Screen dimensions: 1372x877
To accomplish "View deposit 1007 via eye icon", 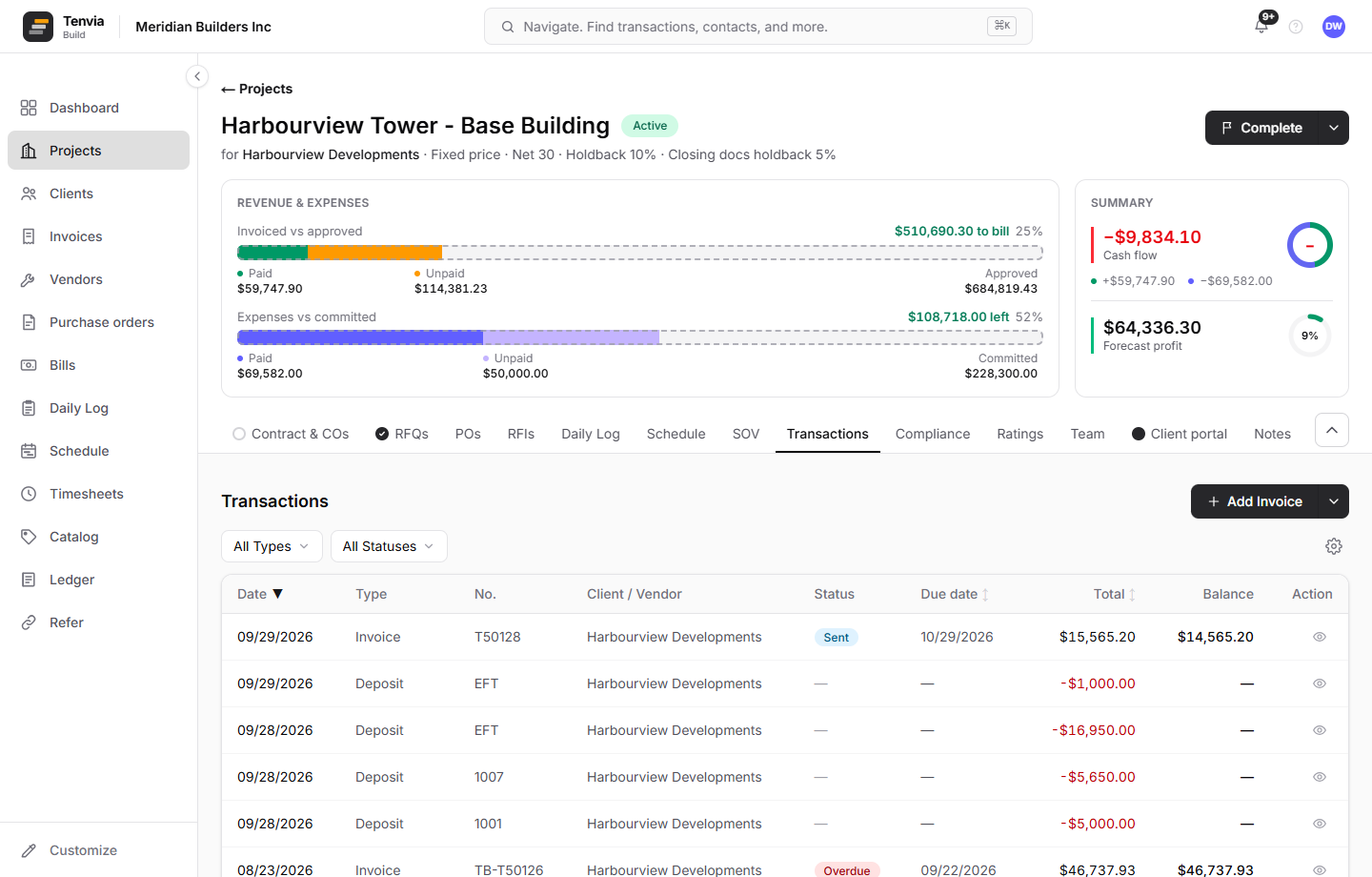I will point(1320,777).
